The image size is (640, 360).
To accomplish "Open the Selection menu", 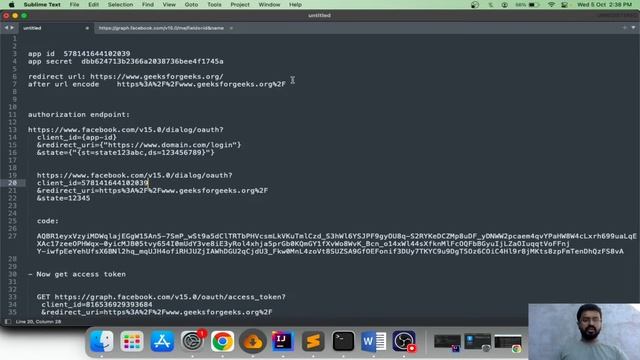I will coord(120,4).
